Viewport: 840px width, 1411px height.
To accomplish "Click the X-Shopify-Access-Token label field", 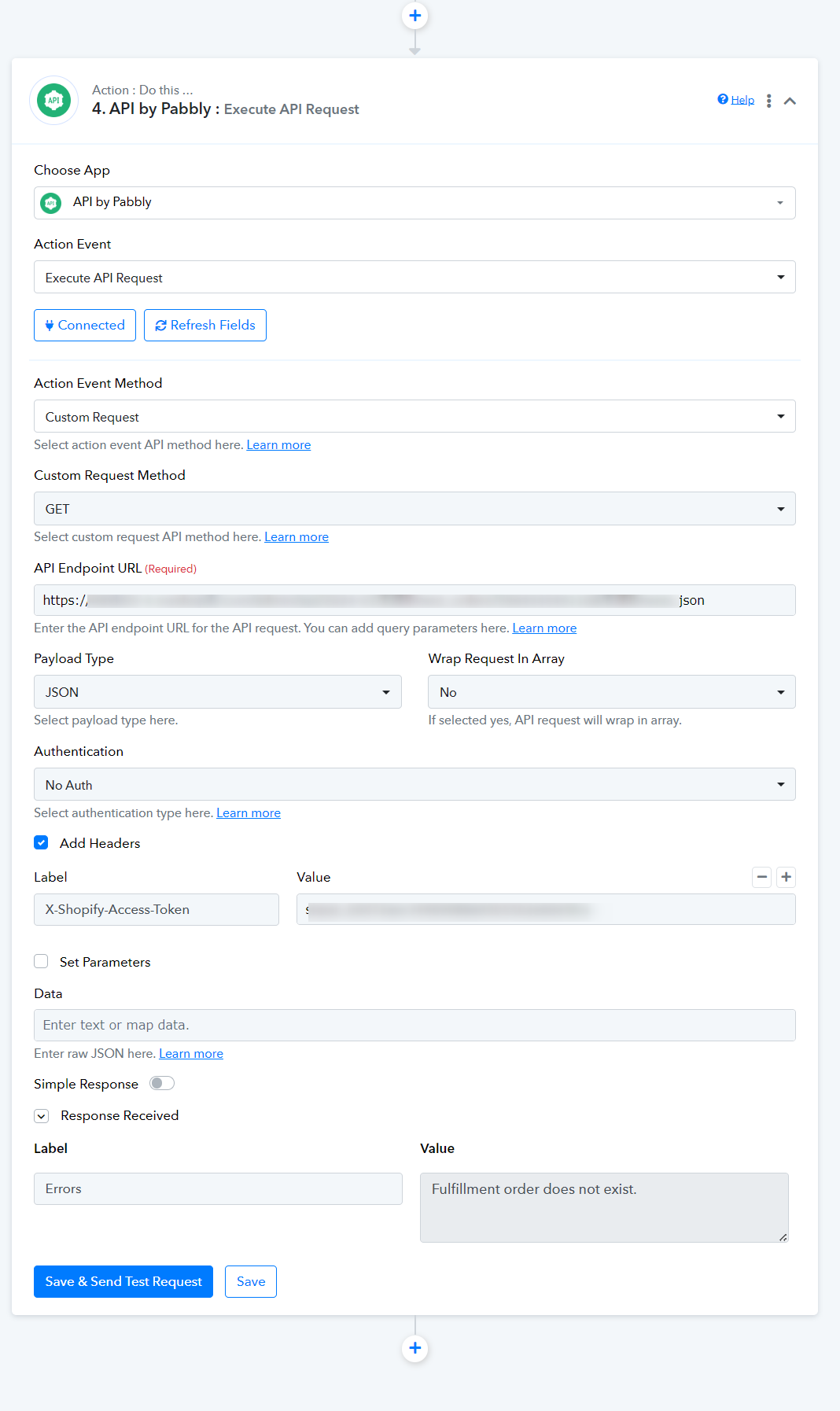I will pyautogui.click(x=157, y=909).
